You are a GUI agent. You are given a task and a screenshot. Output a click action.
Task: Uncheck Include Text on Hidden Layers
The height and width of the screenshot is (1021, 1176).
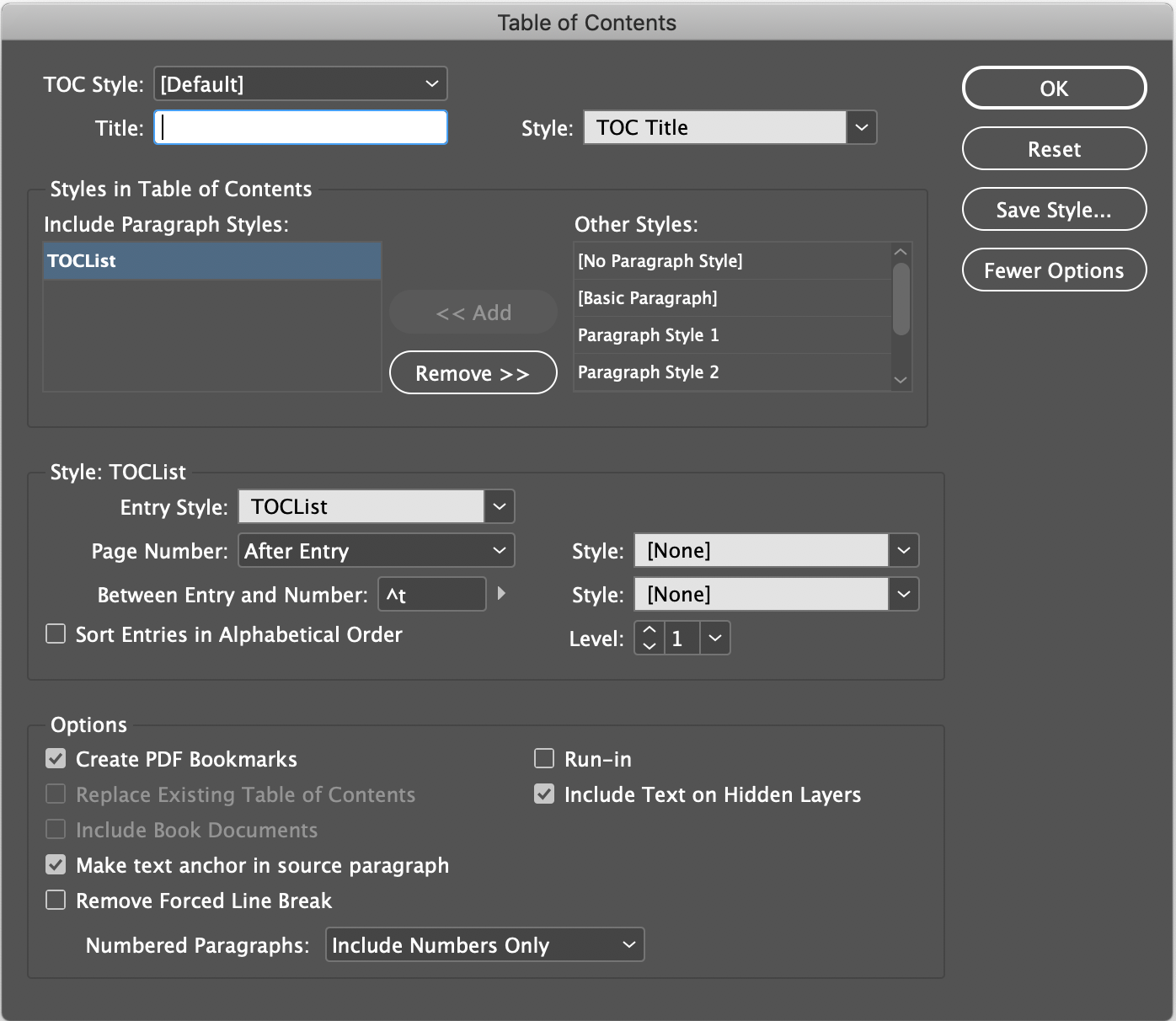544,794
